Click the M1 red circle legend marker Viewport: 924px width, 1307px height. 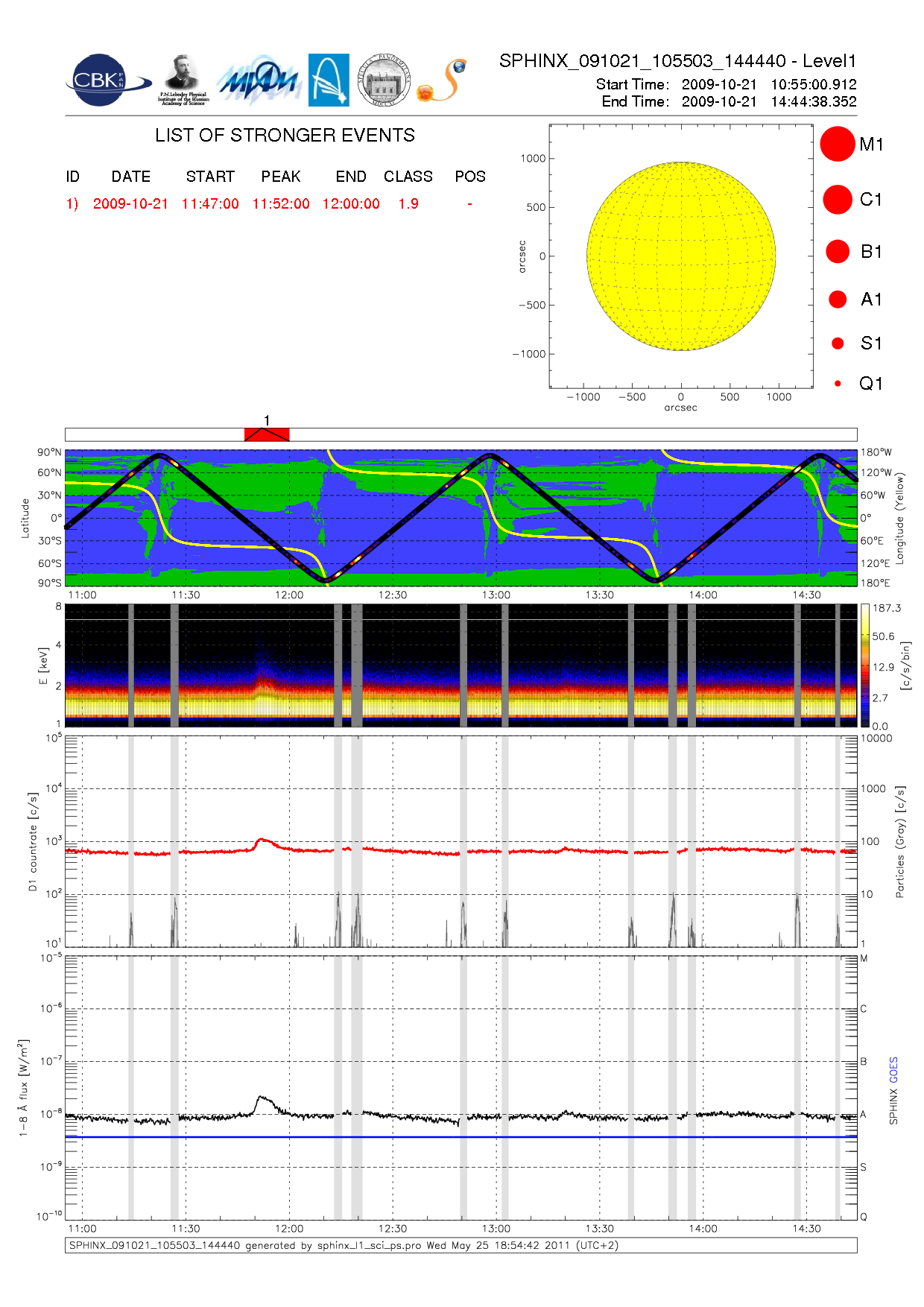(x=837, y=144)
